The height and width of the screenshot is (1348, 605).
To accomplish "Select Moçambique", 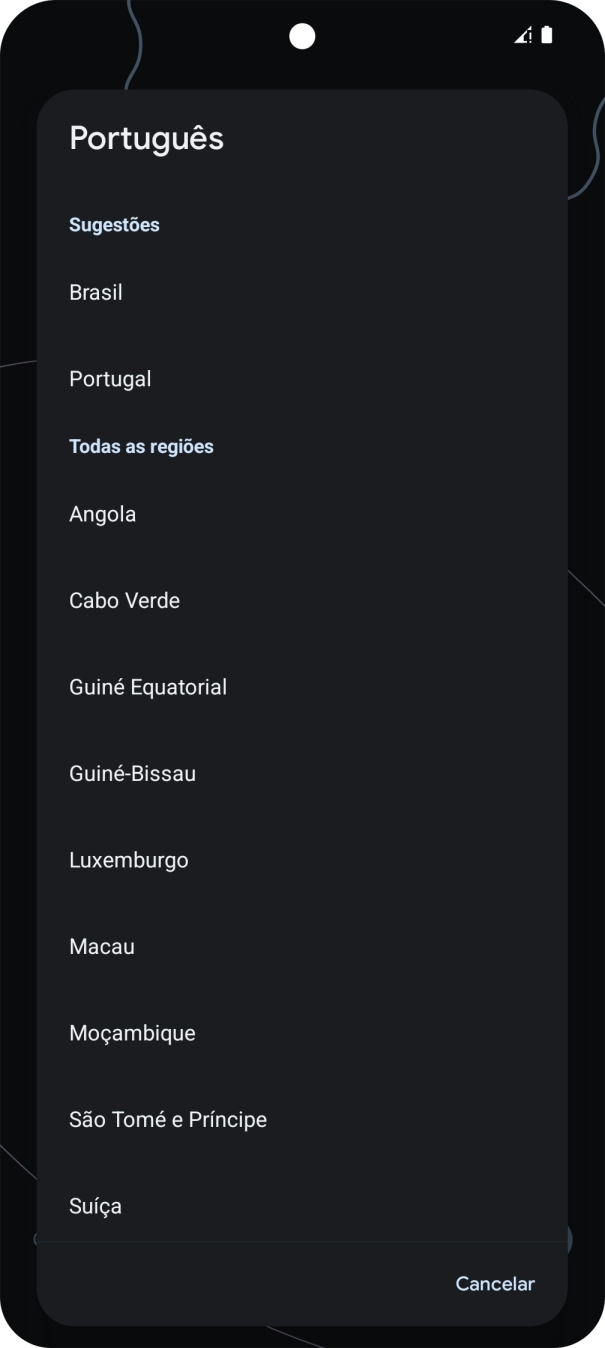I will click(x=132, y=1032).
